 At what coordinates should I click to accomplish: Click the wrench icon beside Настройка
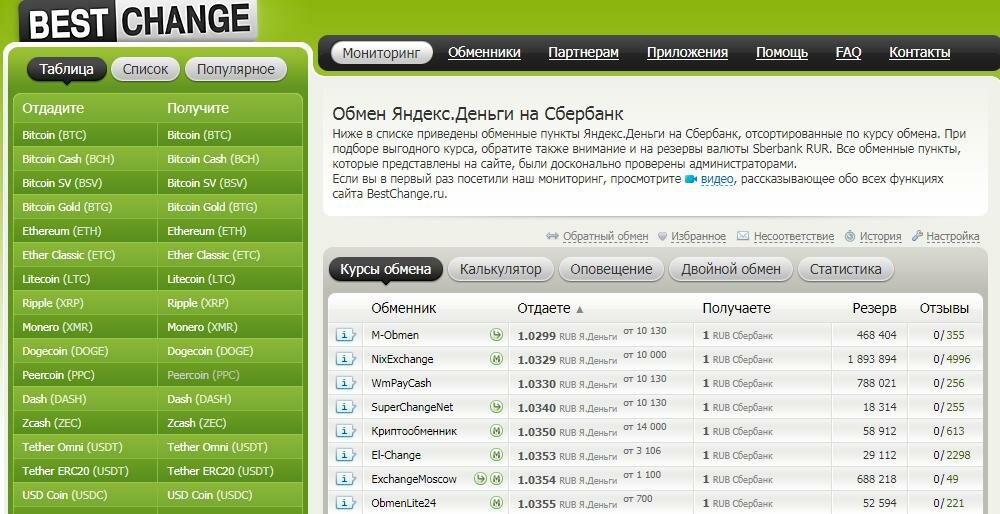[x=917, y=235]
